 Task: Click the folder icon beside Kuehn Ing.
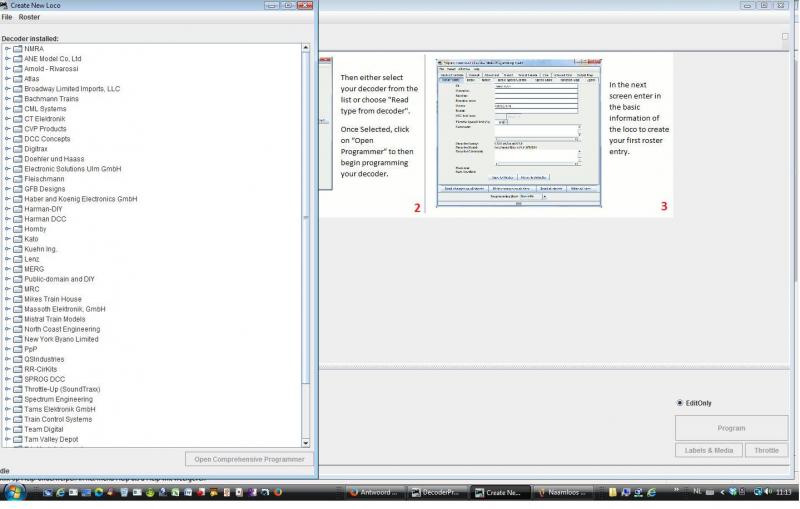click(x=18, y=249)
